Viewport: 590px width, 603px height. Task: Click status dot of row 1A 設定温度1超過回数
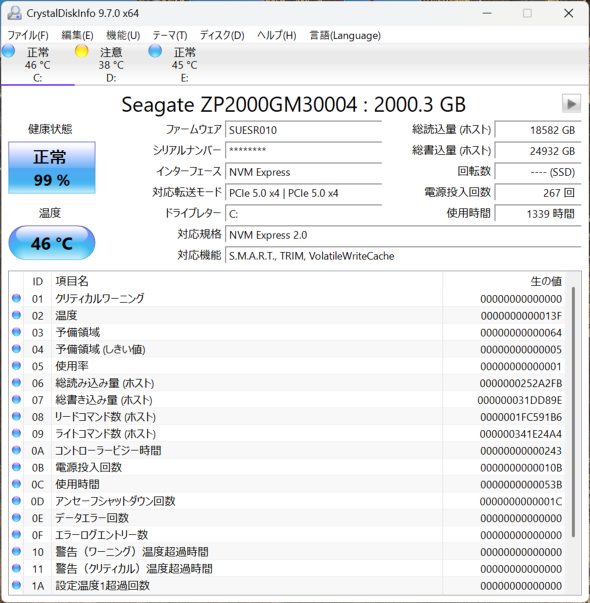pos(16,585)
